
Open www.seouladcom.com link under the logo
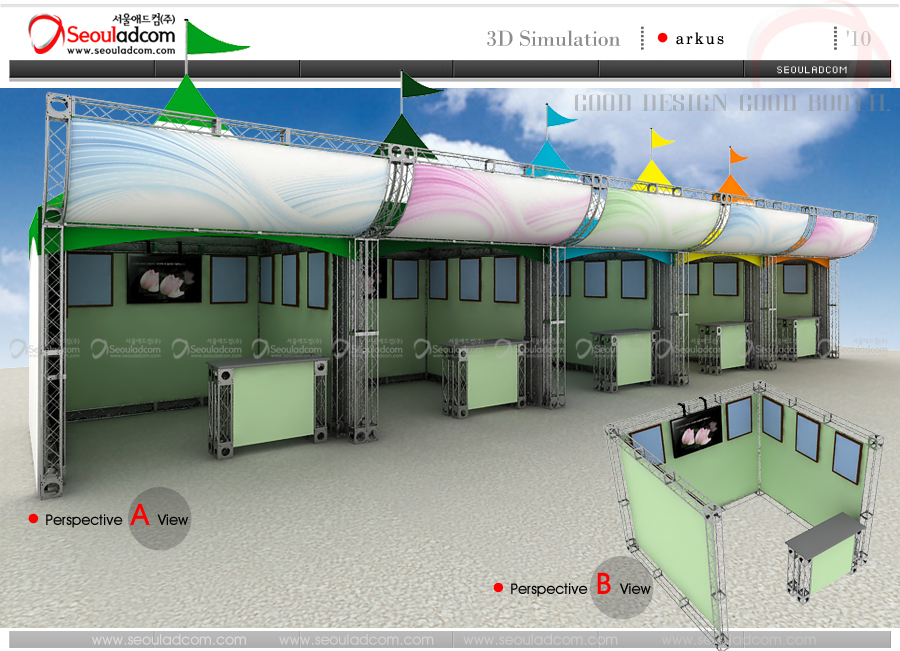121,51
